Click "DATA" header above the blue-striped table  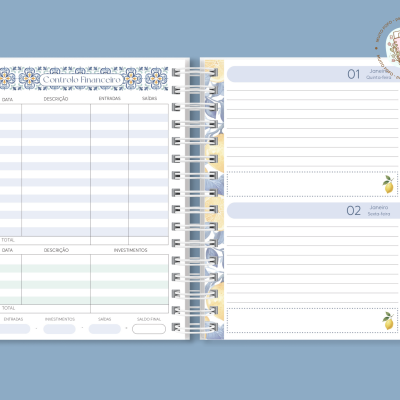coord(7,99)
